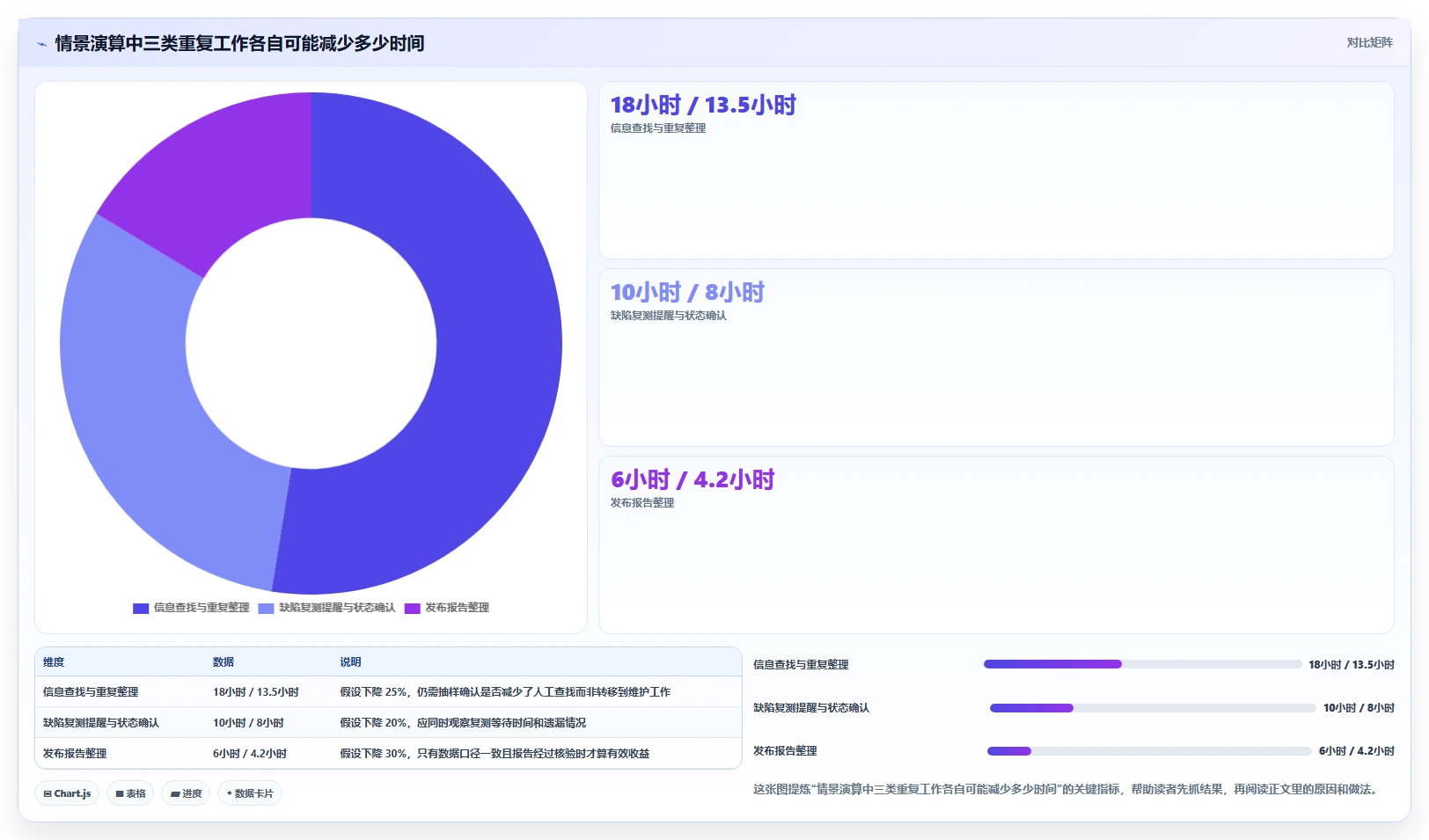Click the 数据卡片 tag chip

[x=250, y=793]
